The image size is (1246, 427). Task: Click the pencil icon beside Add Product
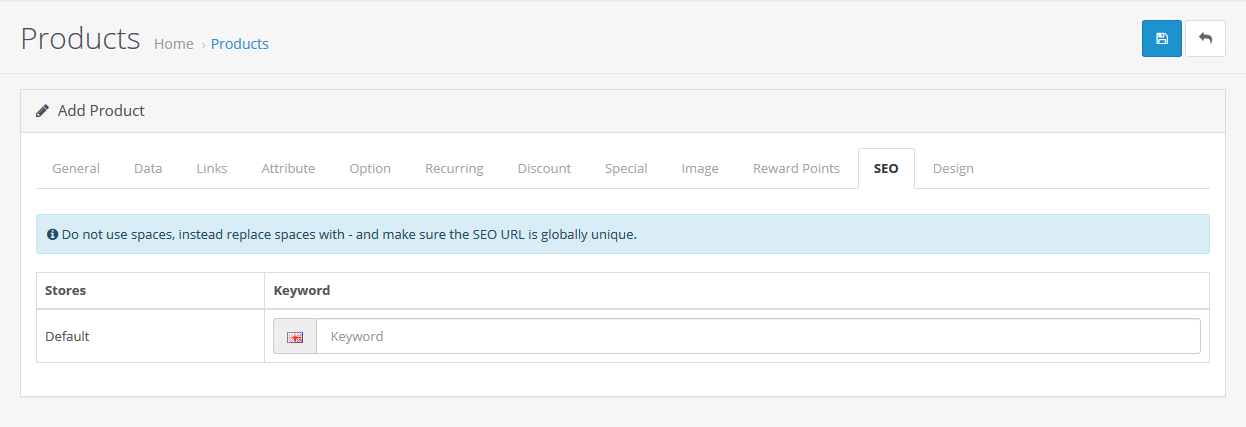(42, 111)
